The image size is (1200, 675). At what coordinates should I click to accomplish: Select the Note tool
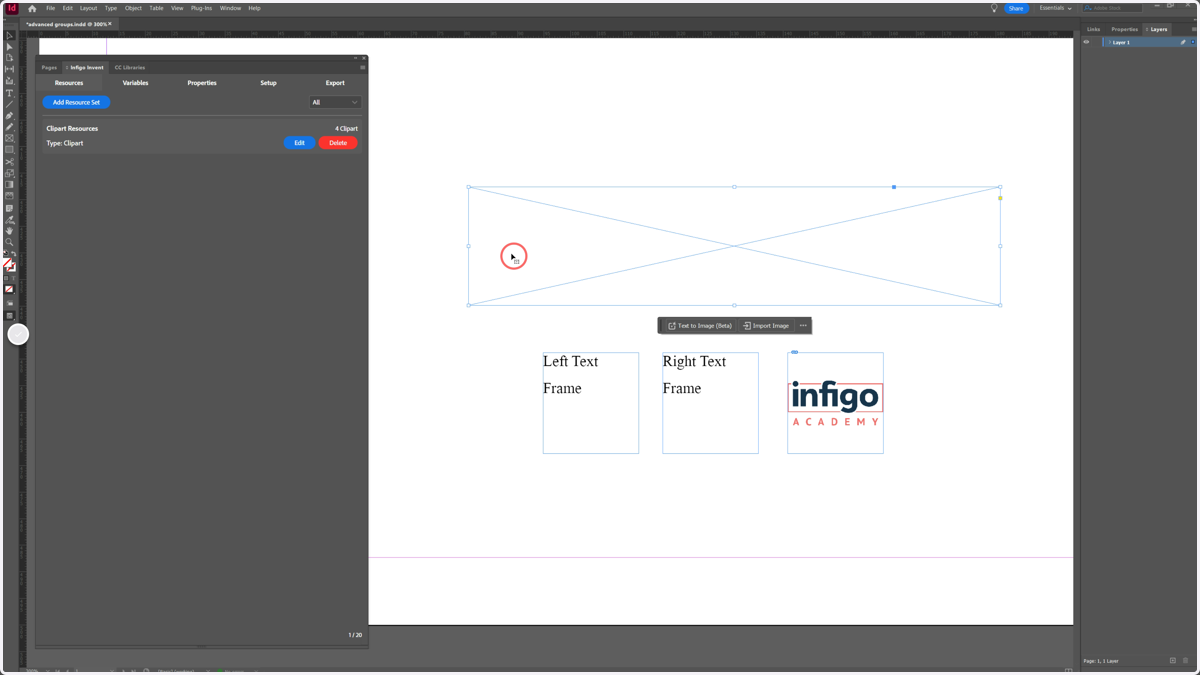point(9,208)
